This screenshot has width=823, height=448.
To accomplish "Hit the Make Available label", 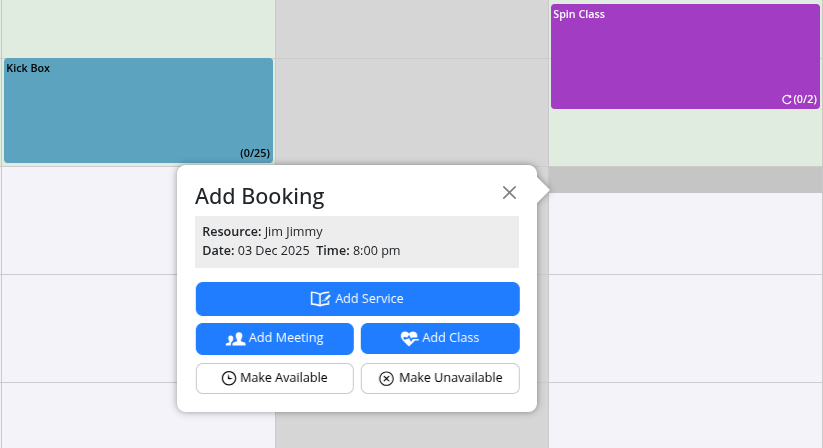I will [283, 378].
